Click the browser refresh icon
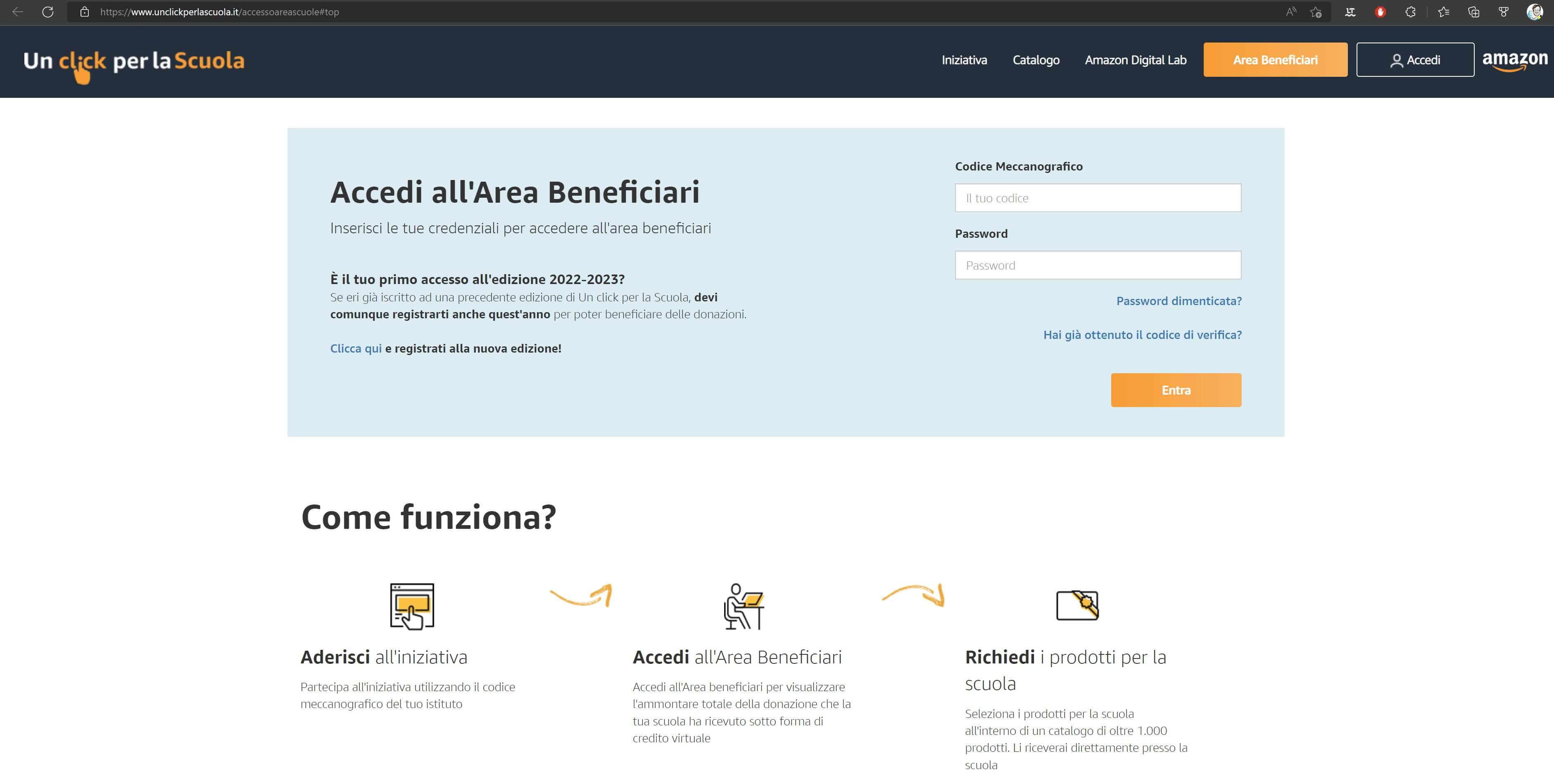The width and height of the screenshot is (1554, 784). [x=48, y=12]
